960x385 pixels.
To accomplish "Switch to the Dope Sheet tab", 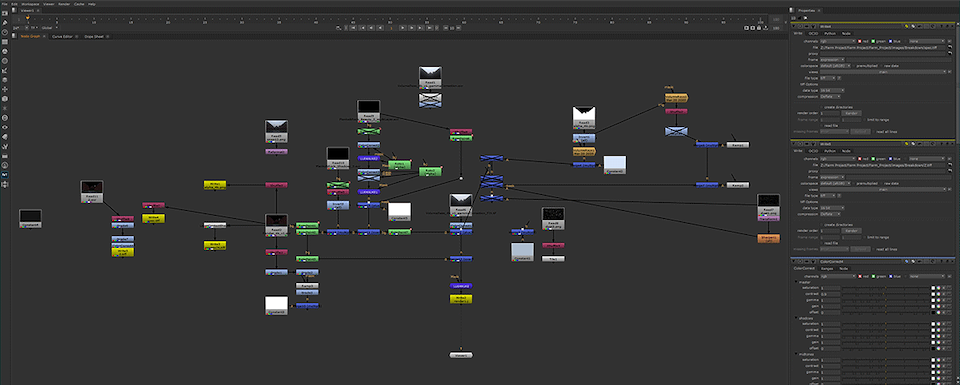I will 94,37.
